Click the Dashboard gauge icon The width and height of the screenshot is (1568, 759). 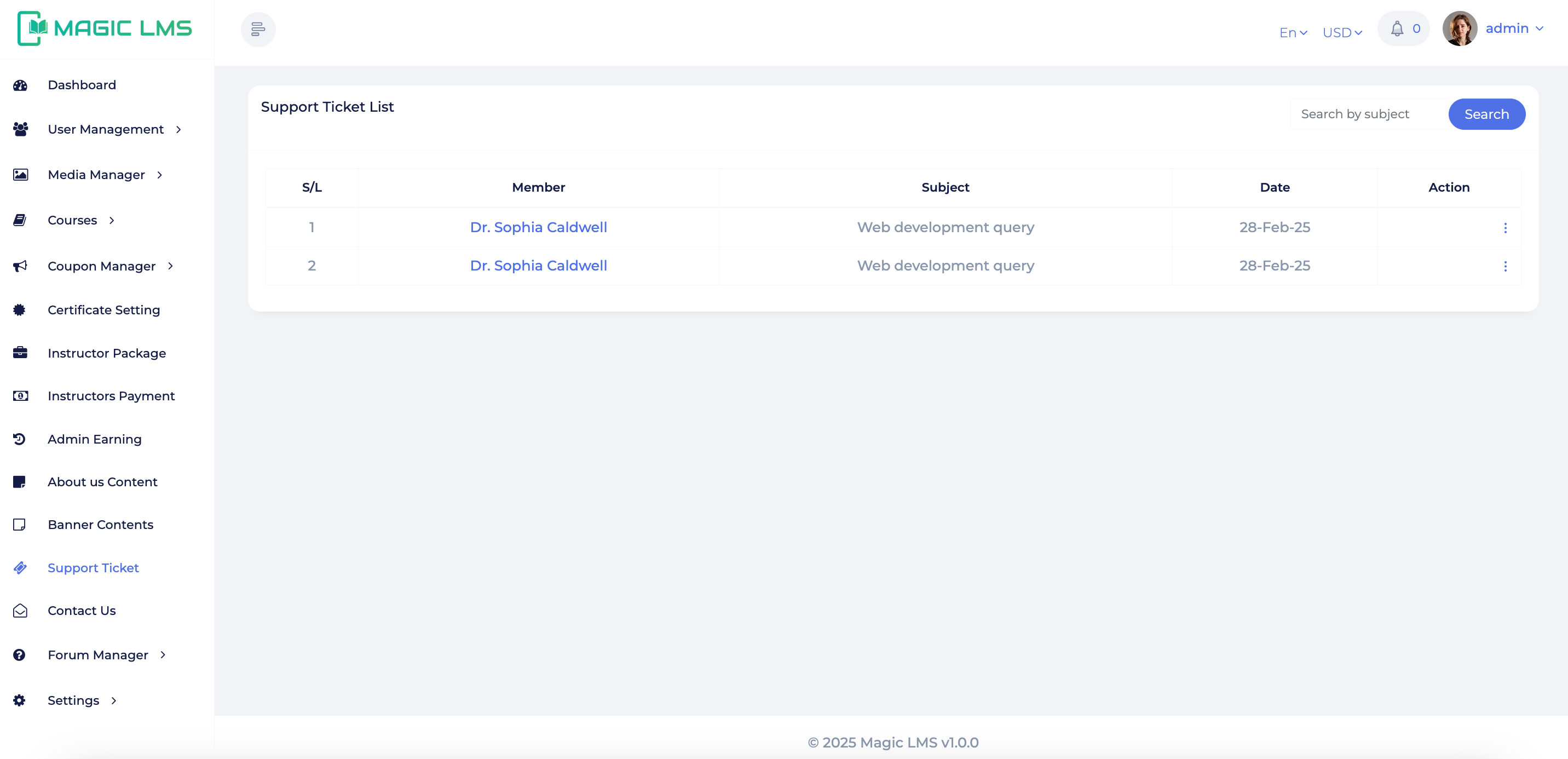click(20, 85)
